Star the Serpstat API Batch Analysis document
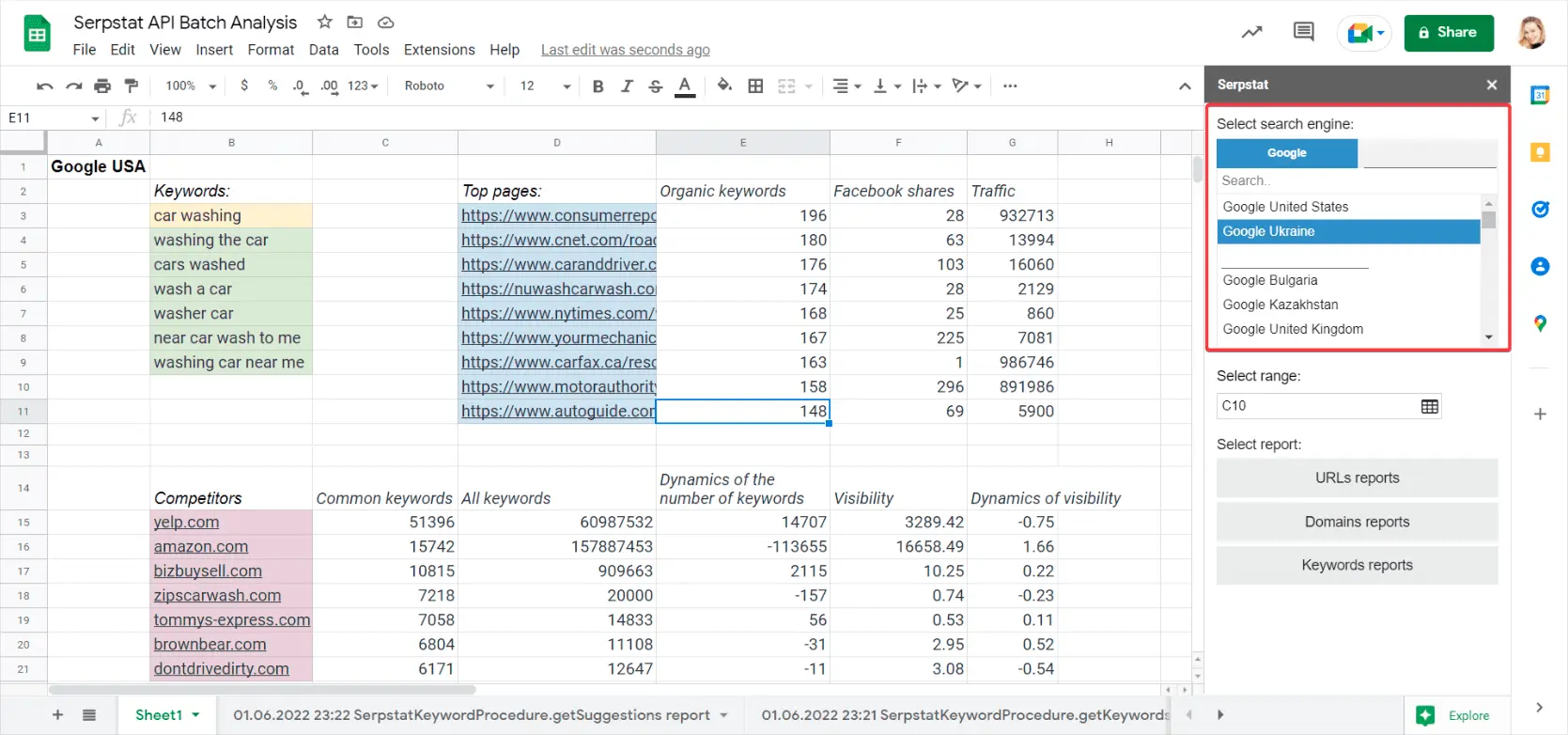The width and height of the screenshot is (1568, 735). pyautogui.click(x=325, y=22)
